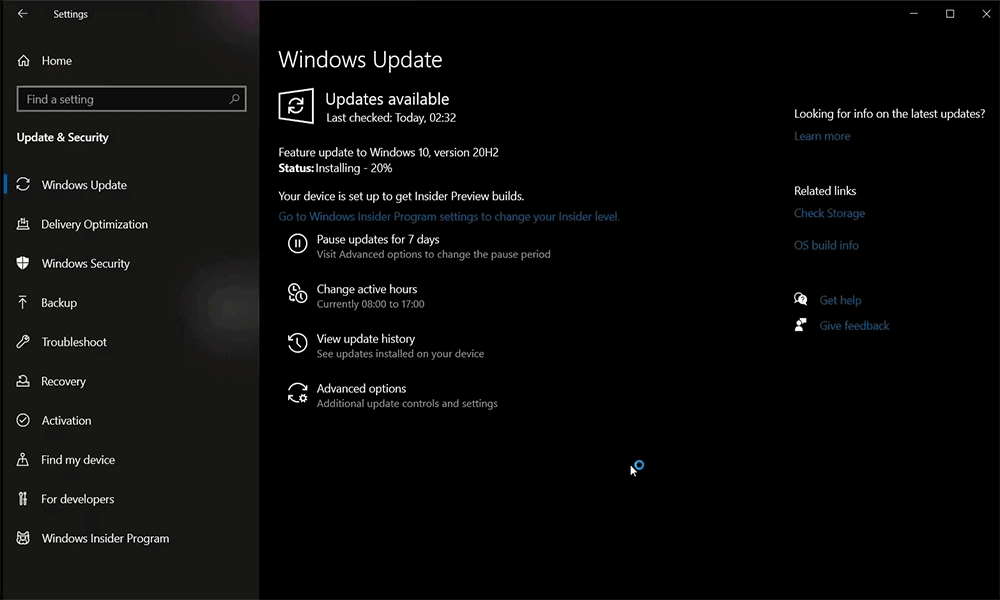The height and width of the screenshot is (600, 1000).
Task: Open Find my device settings
Action: 78,460
